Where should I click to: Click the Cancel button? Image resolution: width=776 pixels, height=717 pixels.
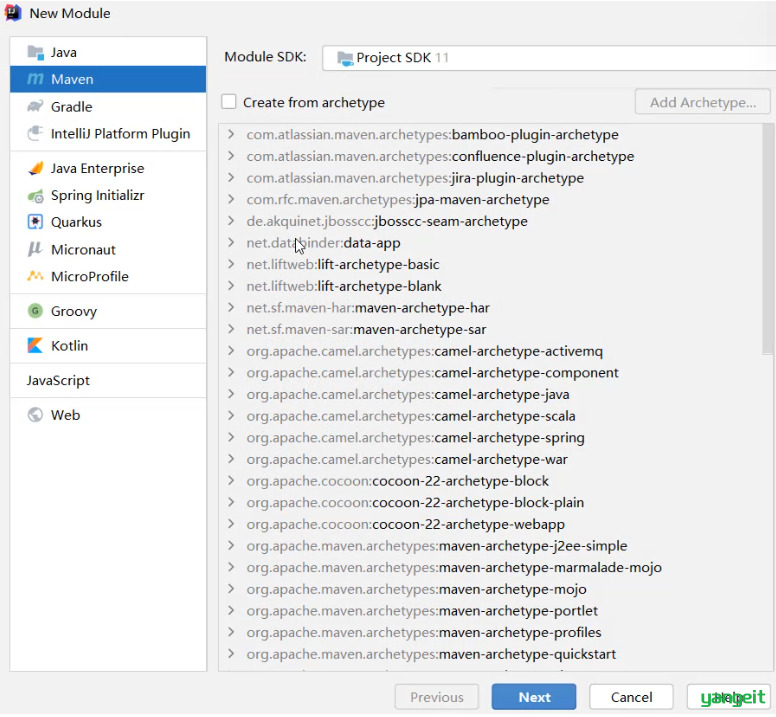point(631,697)
